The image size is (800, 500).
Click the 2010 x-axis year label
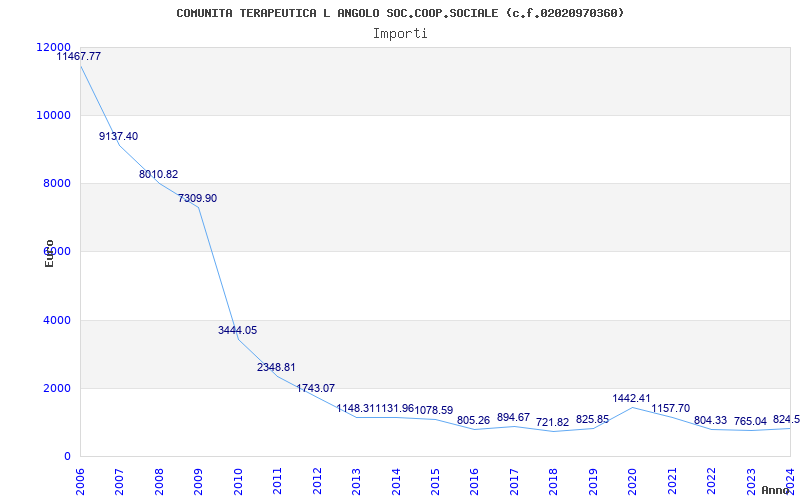[x=238, y=481]
